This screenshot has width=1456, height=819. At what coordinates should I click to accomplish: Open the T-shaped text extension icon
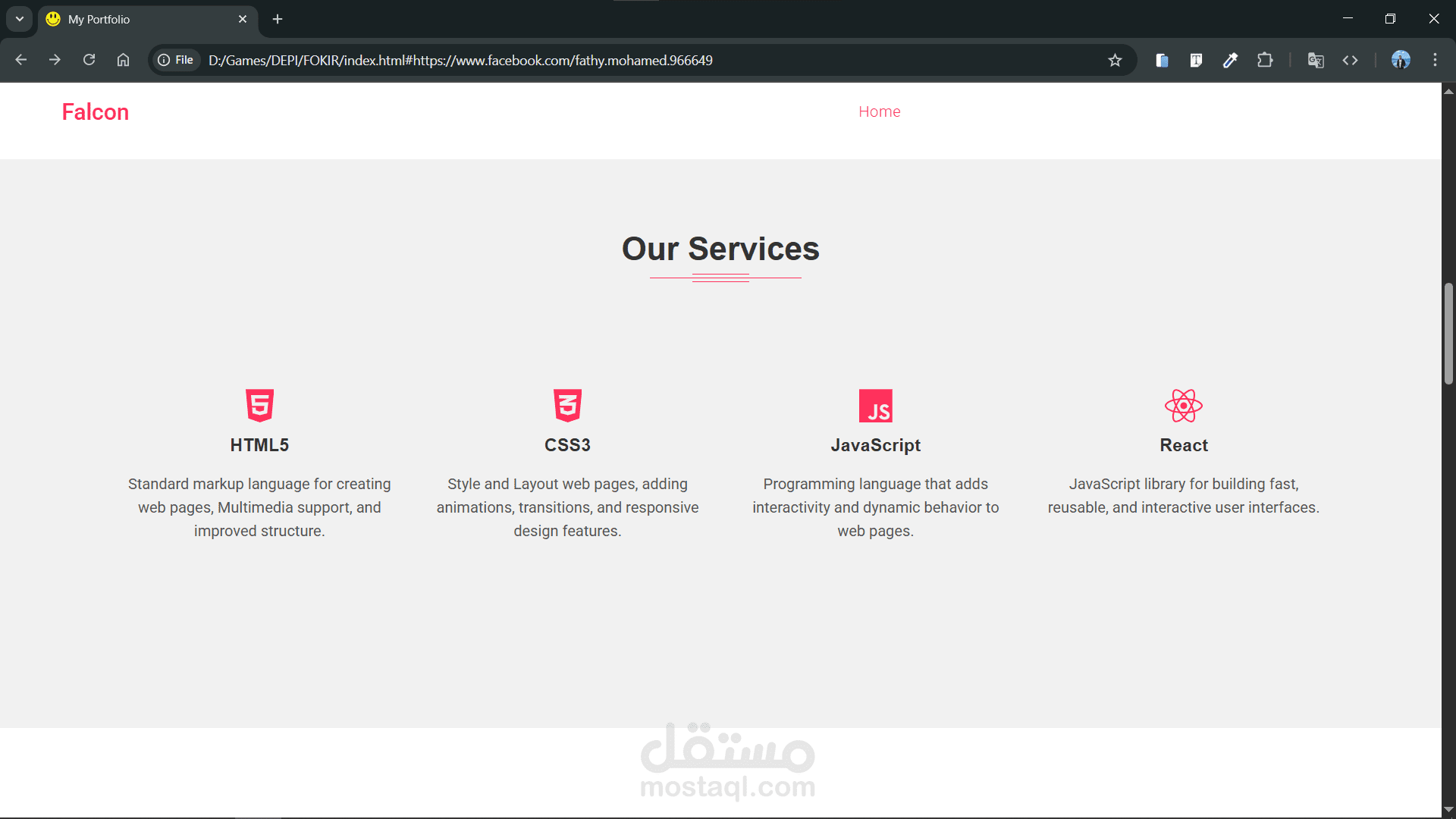(1196, 60)
